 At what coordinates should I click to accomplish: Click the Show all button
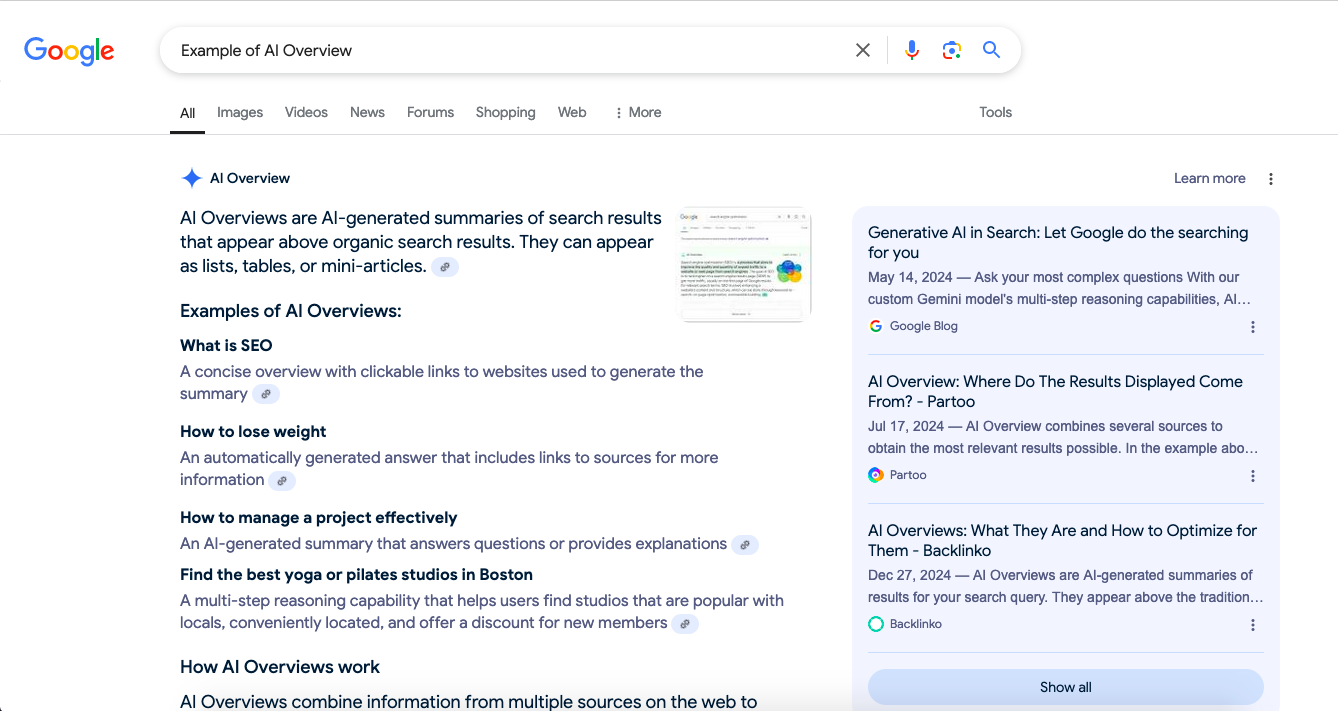pyautogui.click(x=1065, y=687)
